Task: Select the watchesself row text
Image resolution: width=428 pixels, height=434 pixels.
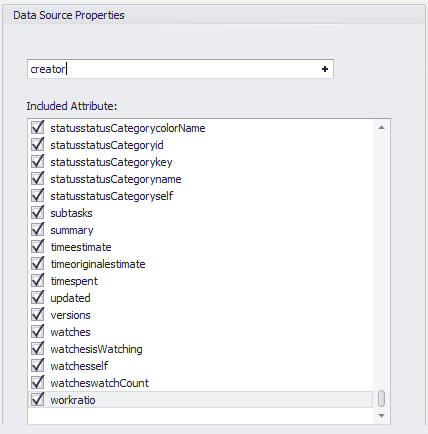Action: 79,366
